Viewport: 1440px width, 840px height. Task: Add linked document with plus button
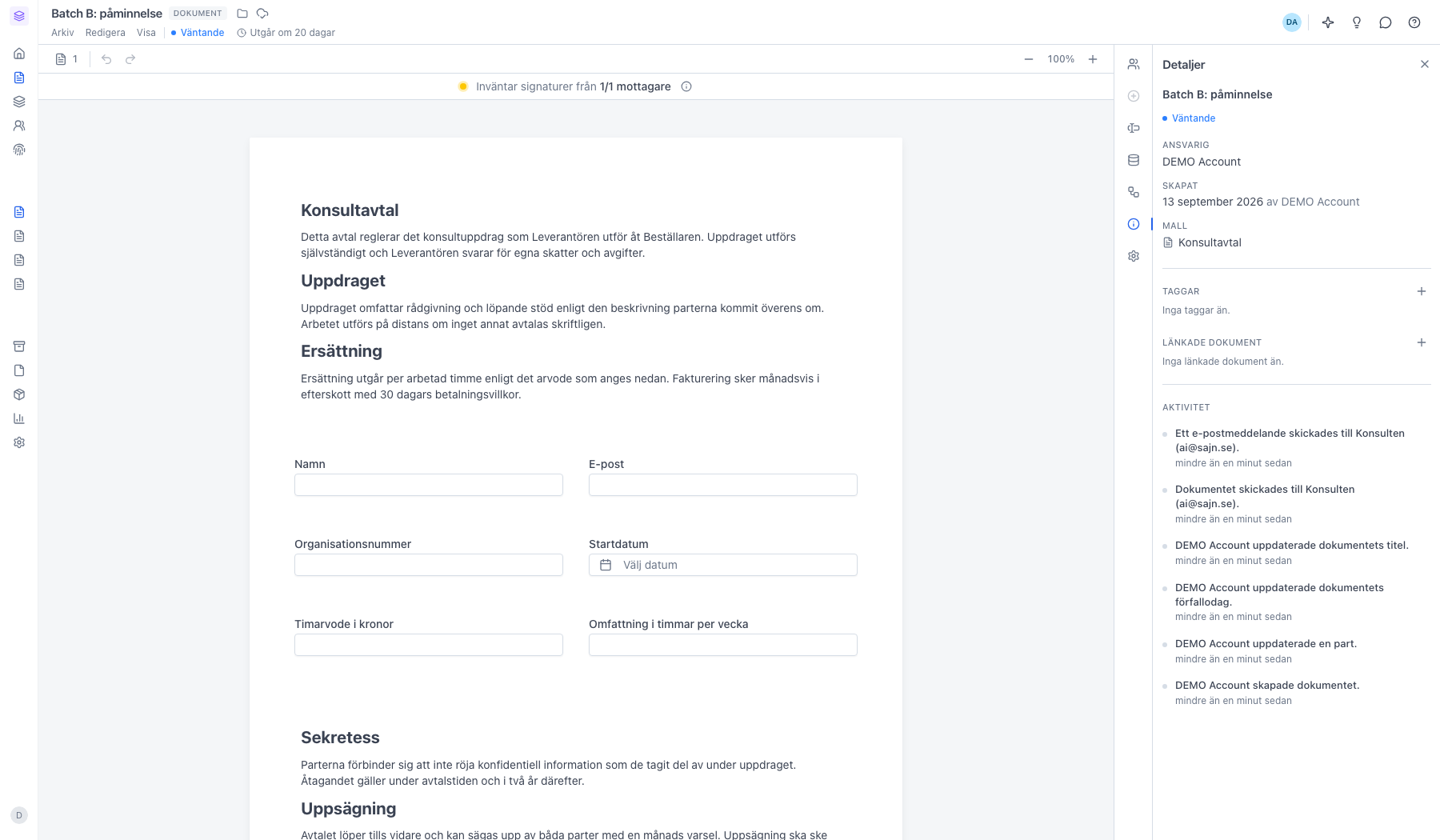[x=1422, y=342]
